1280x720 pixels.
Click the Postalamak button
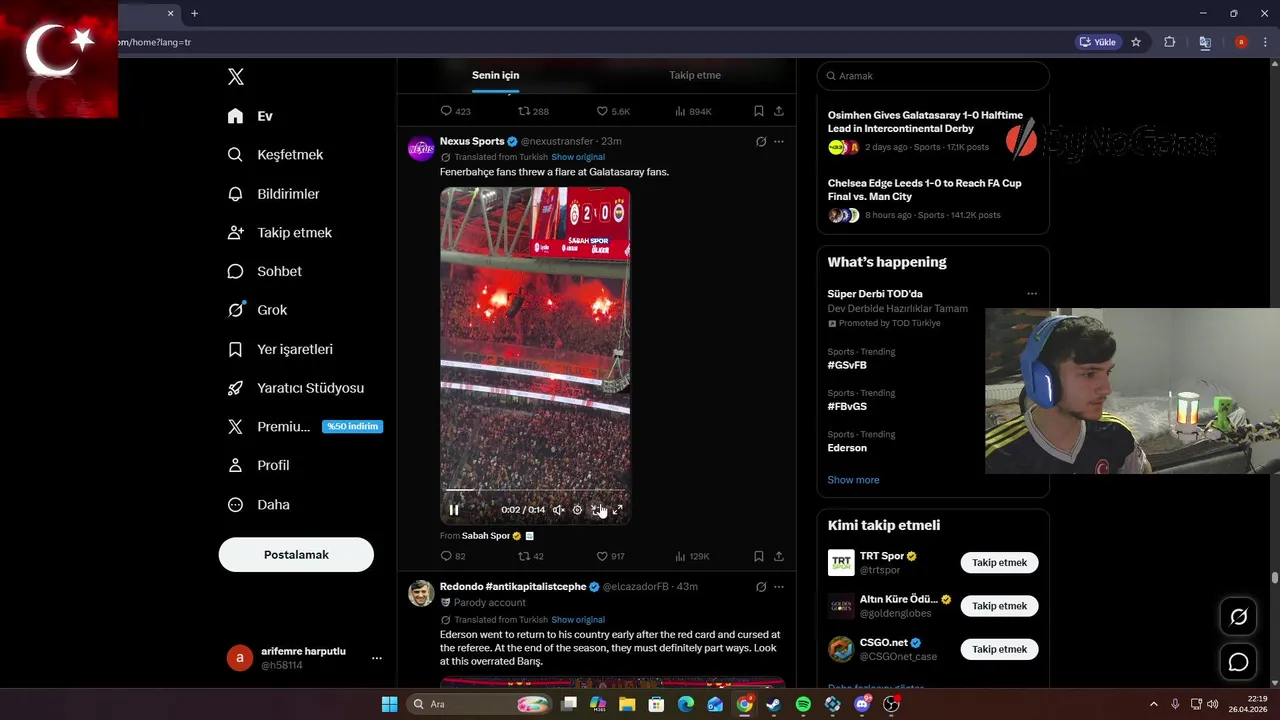pos(296,555)
